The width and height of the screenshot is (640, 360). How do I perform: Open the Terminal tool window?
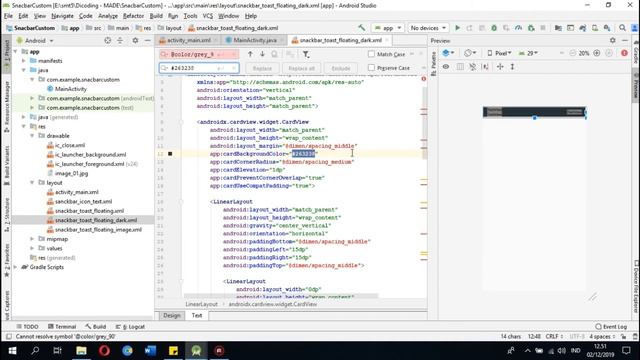[62, 327]
